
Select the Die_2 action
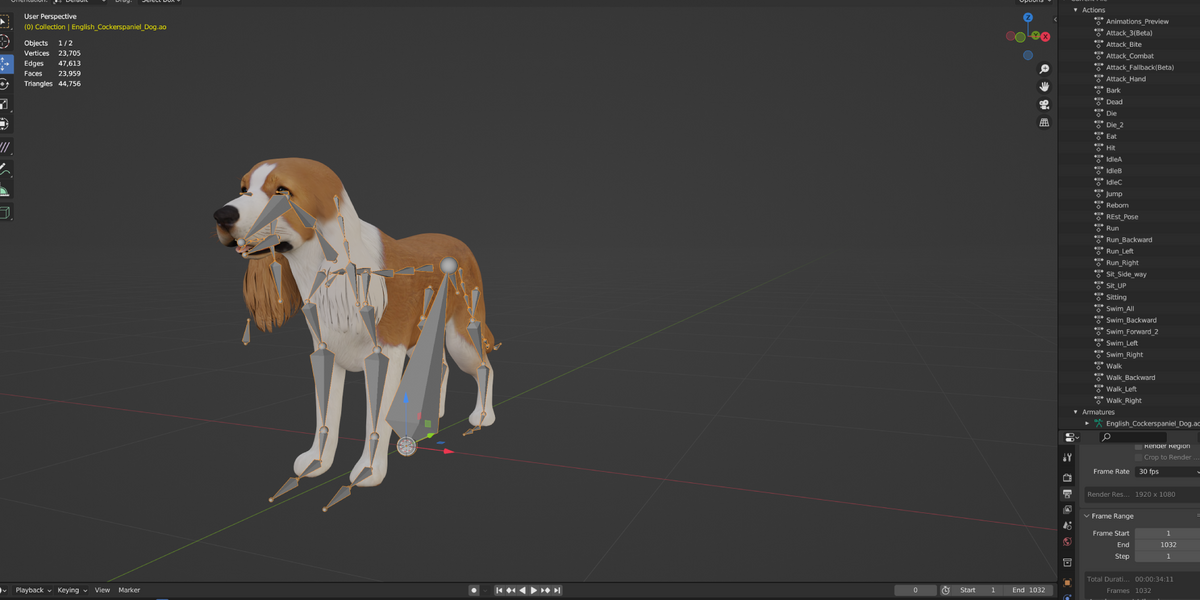click(x=1114, y=125)
